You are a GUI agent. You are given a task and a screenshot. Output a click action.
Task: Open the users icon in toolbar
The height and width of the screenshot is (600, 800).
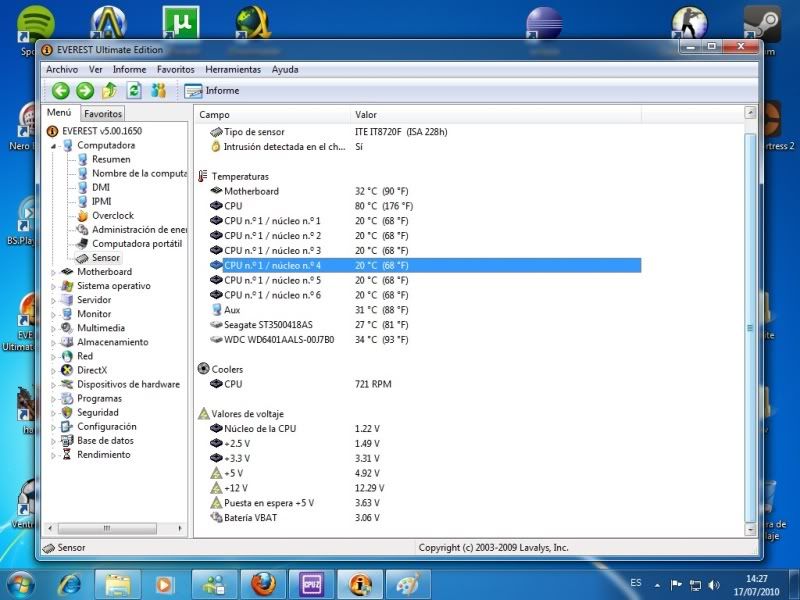pyautogui.click(x=159, y=91)
